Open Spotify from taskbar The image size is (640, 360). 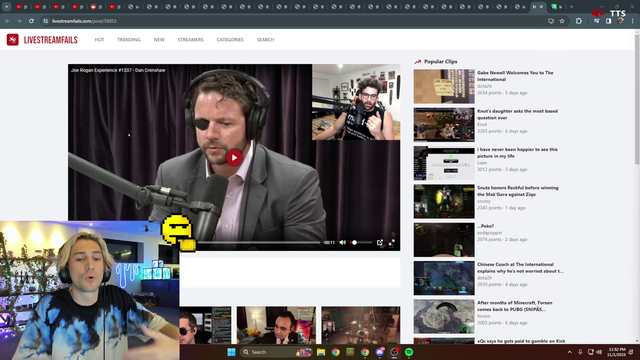(409, 352)
